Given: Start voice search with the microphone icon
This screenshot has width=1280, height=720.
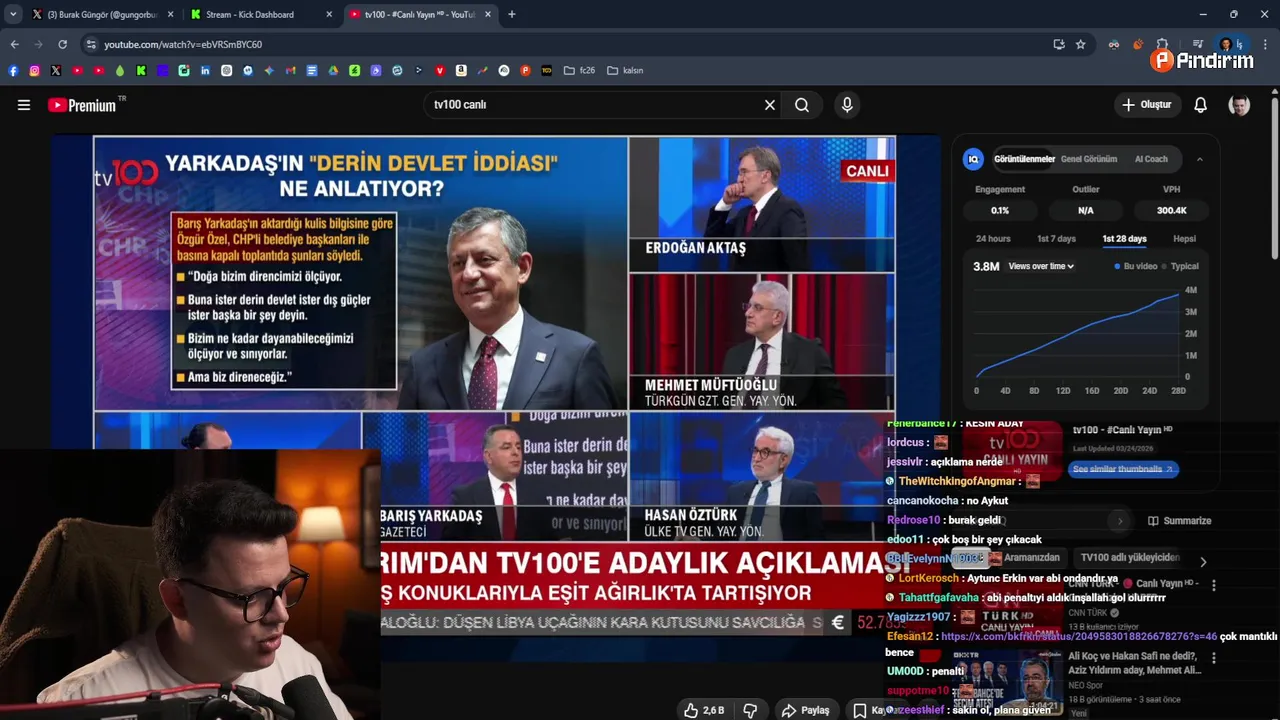Looking at the screenshot, I should 847,105.
